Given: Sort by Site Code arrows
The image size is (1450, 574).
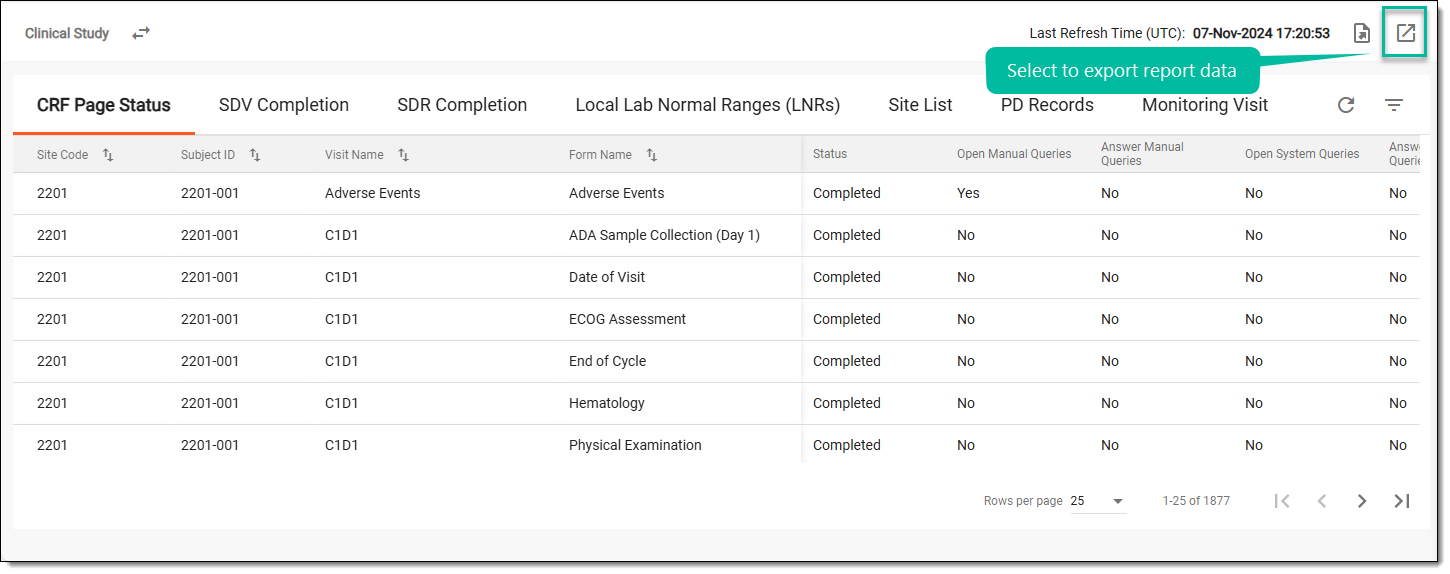Looking at the screenshot, I should [x=108, y=155].
